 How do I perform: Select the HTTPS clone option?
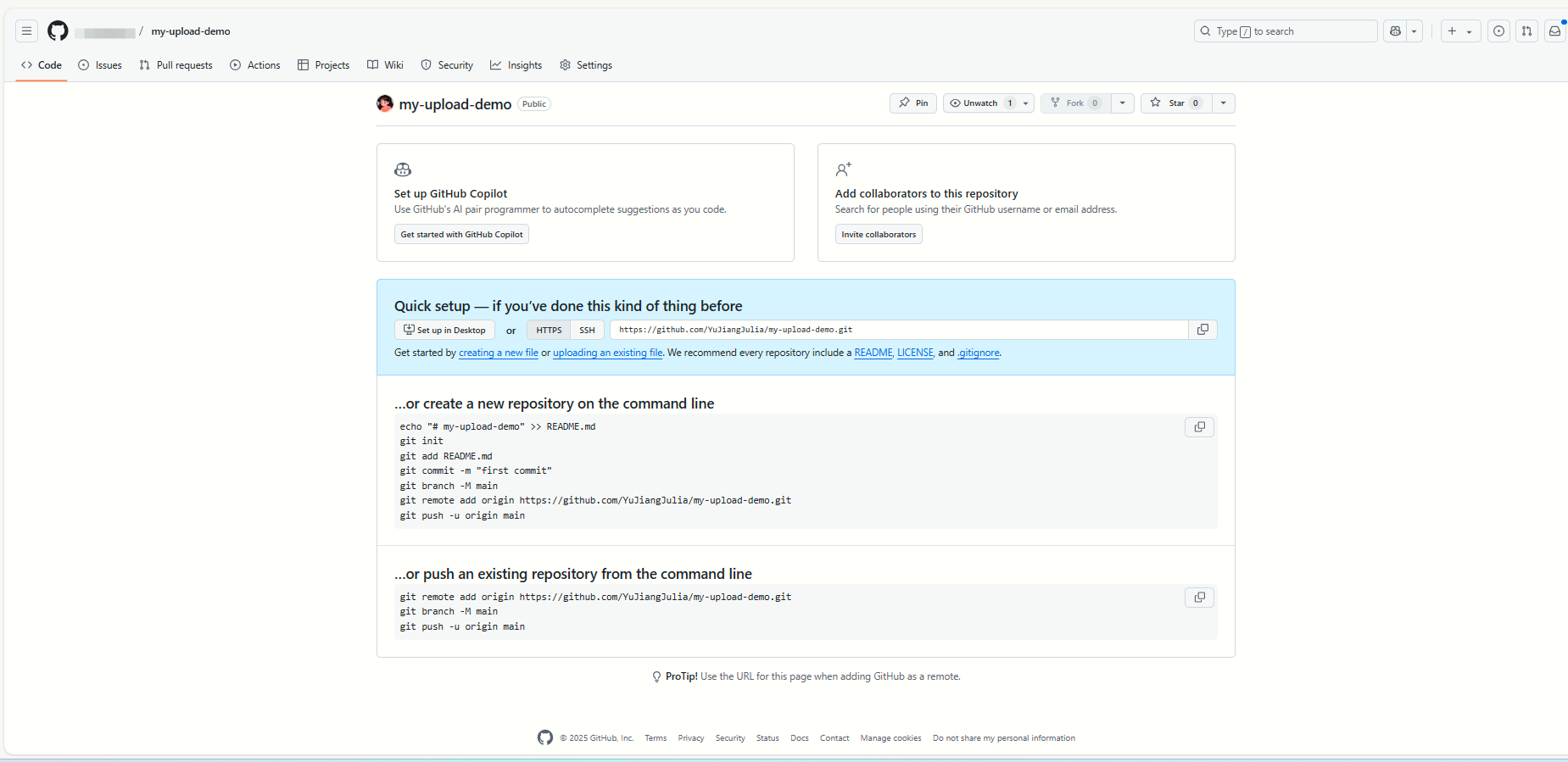point(549,331)
